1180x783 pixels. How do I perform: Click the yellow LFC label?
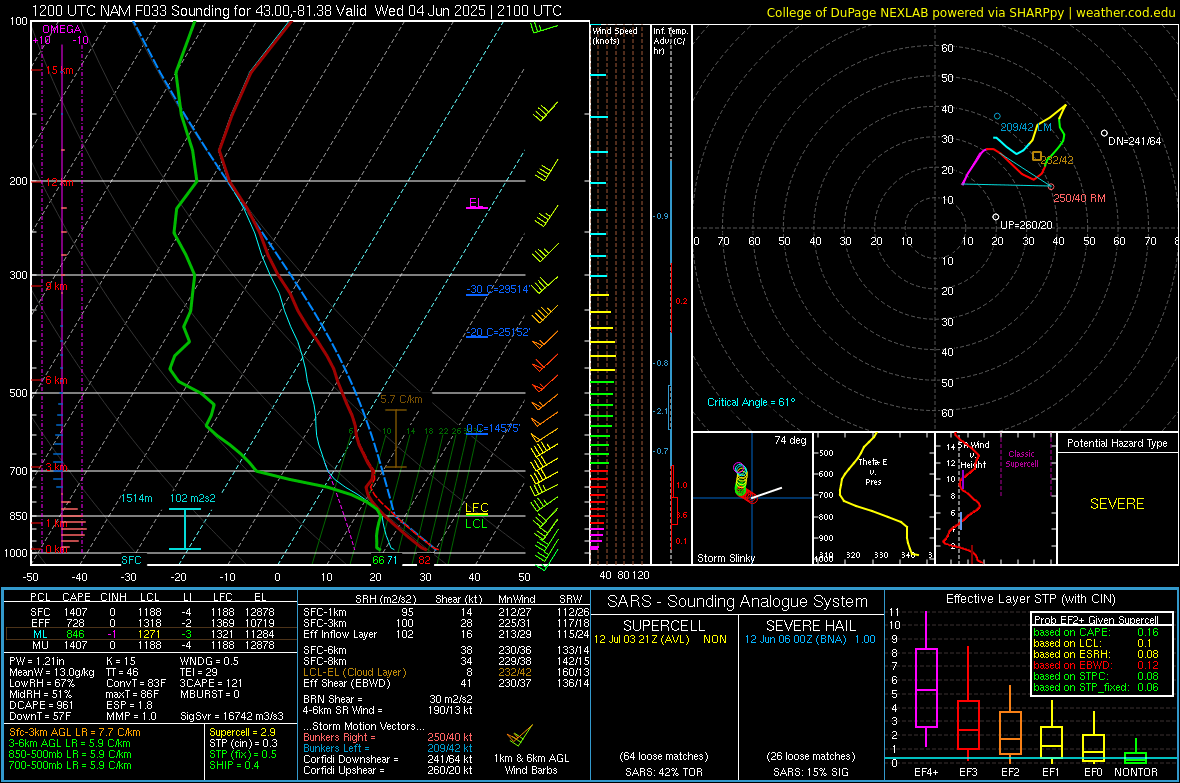tap(476, 507)
